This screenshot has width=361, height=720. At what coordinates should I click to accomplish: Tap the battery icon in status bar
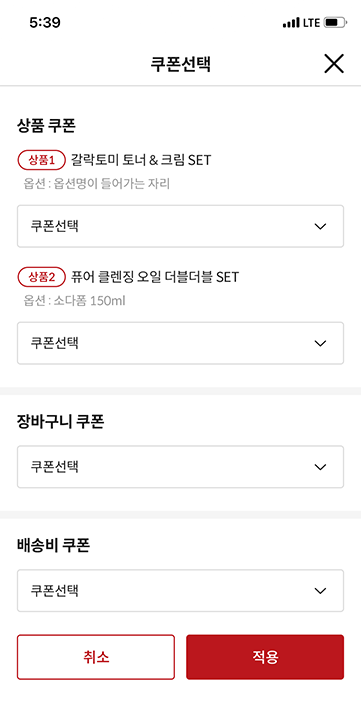[335, 22]
